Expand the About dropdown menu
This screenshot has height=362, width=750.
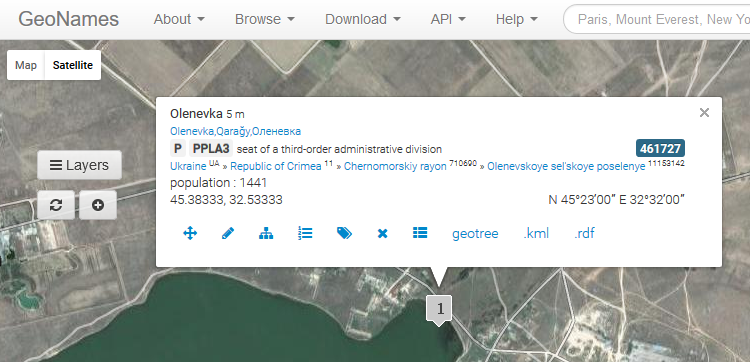click(x=179, y=20)
